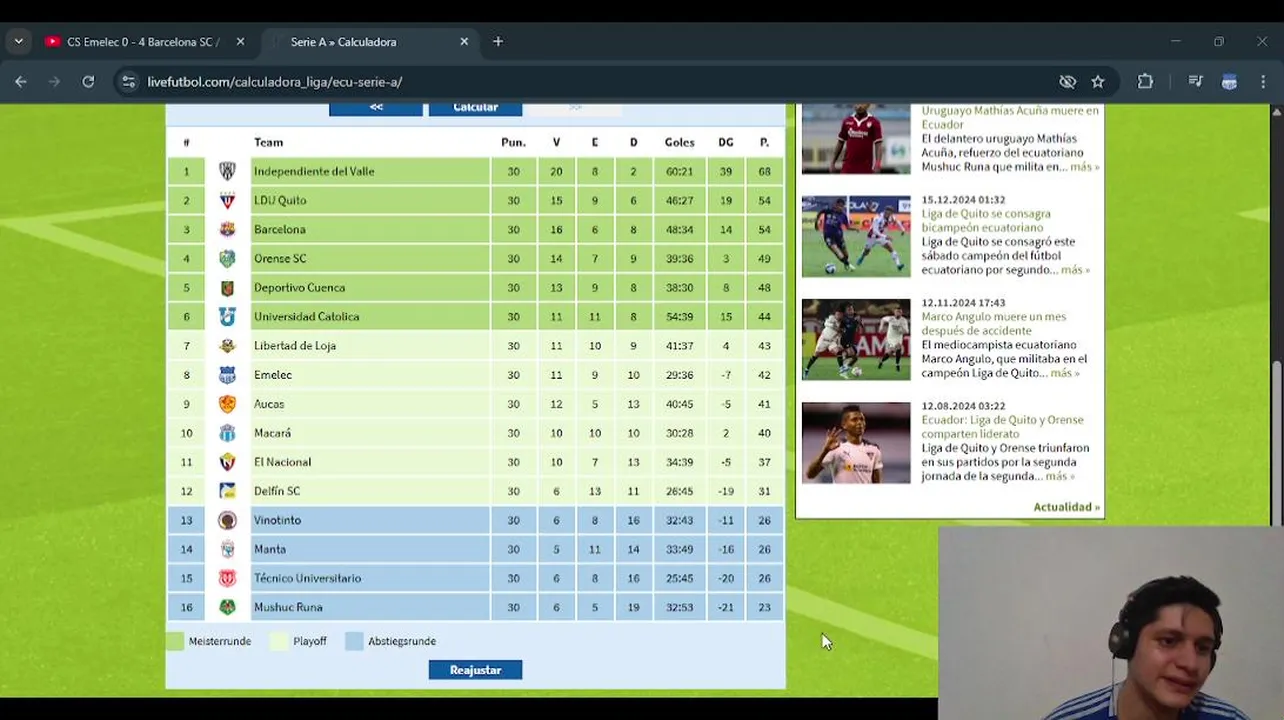Click the 'Goles' column header
Viewport: 1284px width, 720px height.
pyautogui.click(x=679, y=142)
